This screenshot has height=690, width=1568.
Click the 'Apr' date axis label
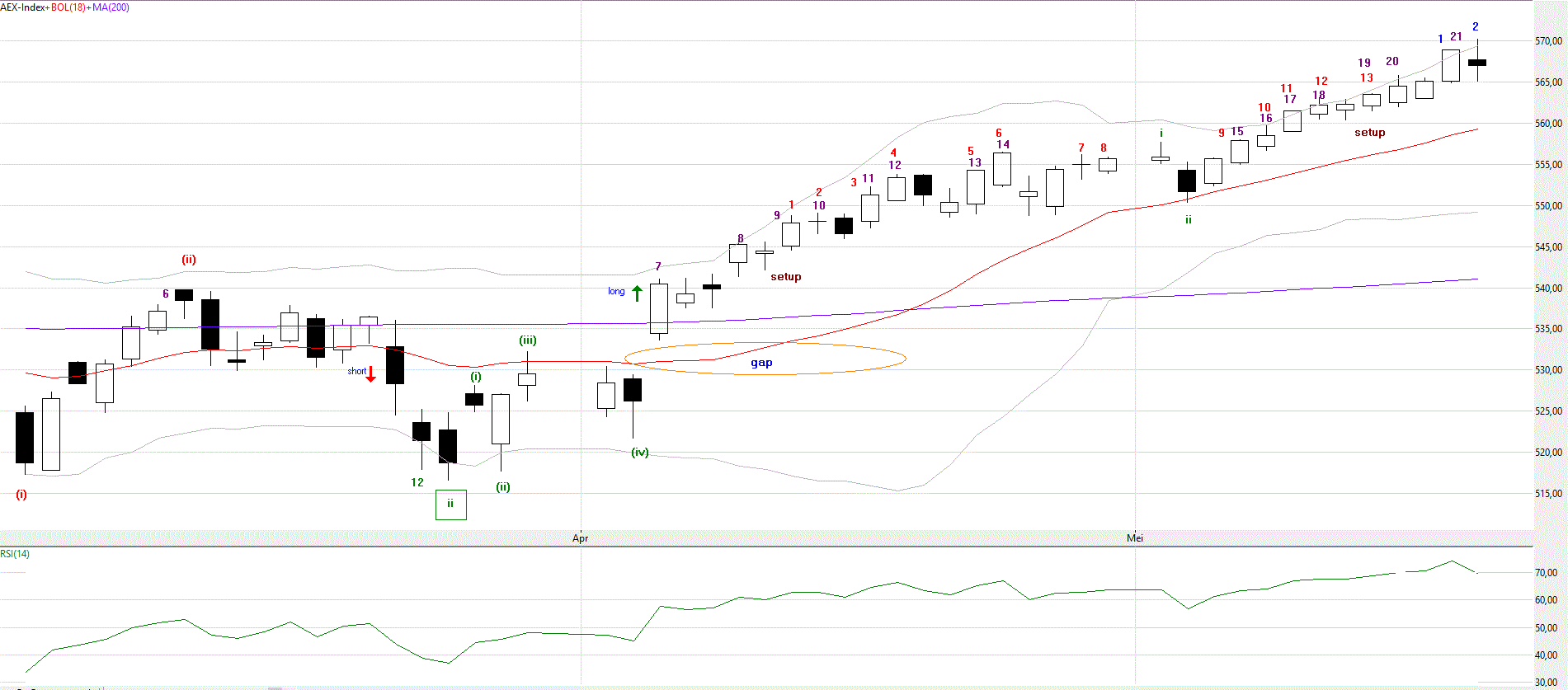point(581,538)
